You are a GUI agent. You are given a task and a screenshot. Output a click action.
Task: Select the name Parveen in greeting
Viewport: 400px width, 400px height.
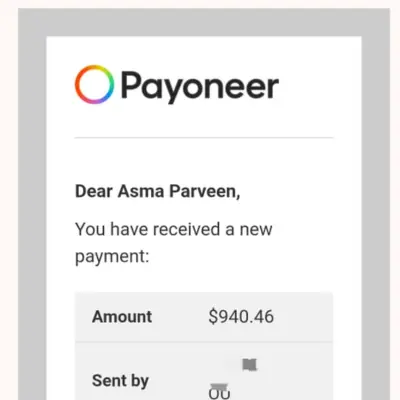click(205, 192)
